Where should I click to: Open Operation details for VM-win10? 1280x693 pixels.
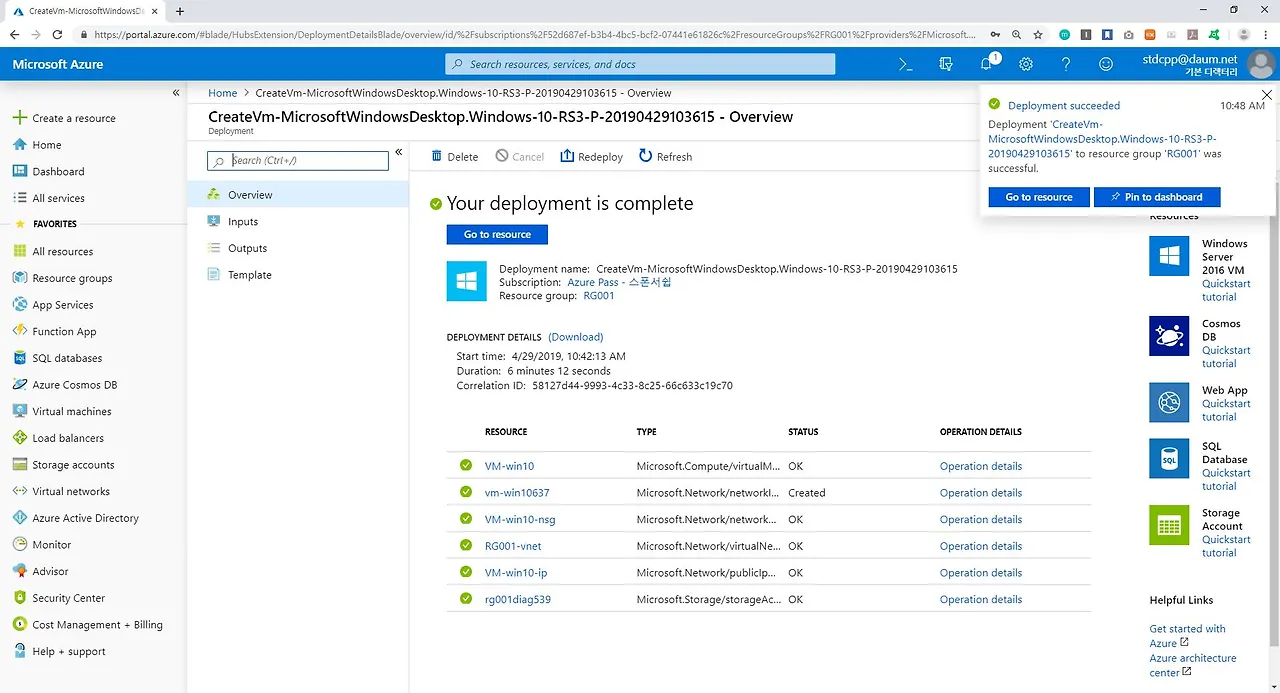point(981,466)
